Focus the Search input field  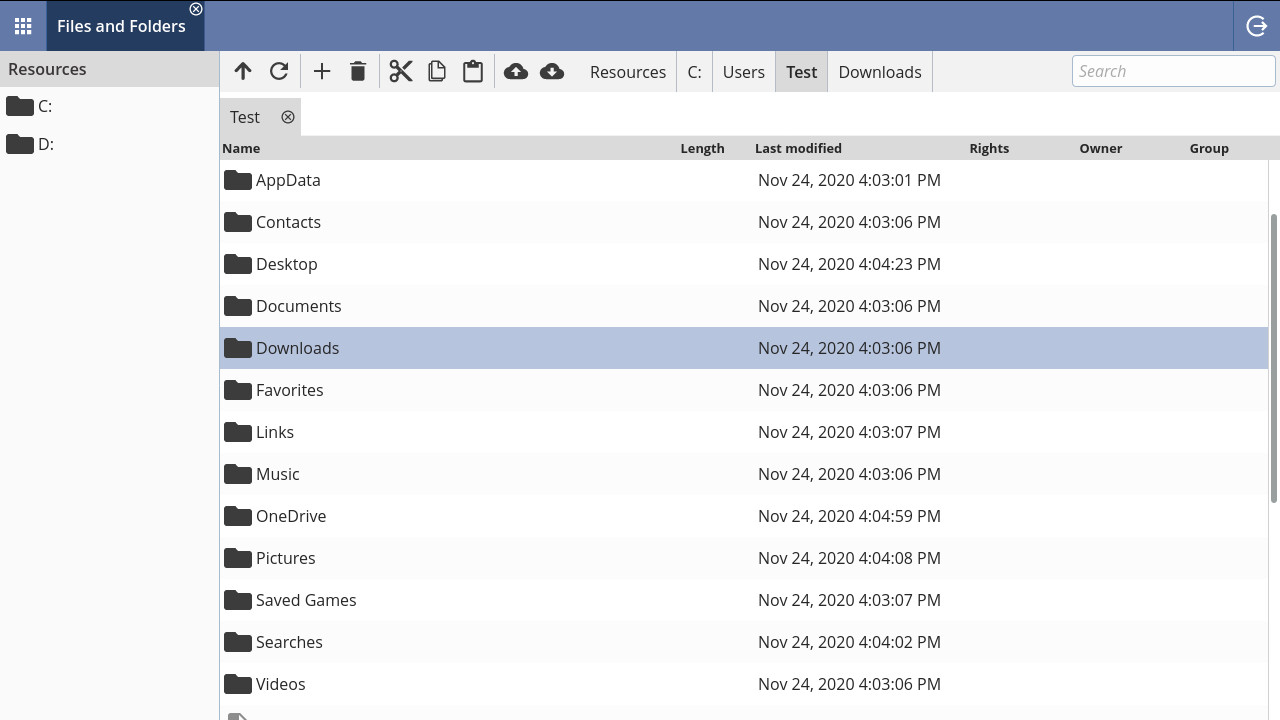click(x=1174, y=71)
